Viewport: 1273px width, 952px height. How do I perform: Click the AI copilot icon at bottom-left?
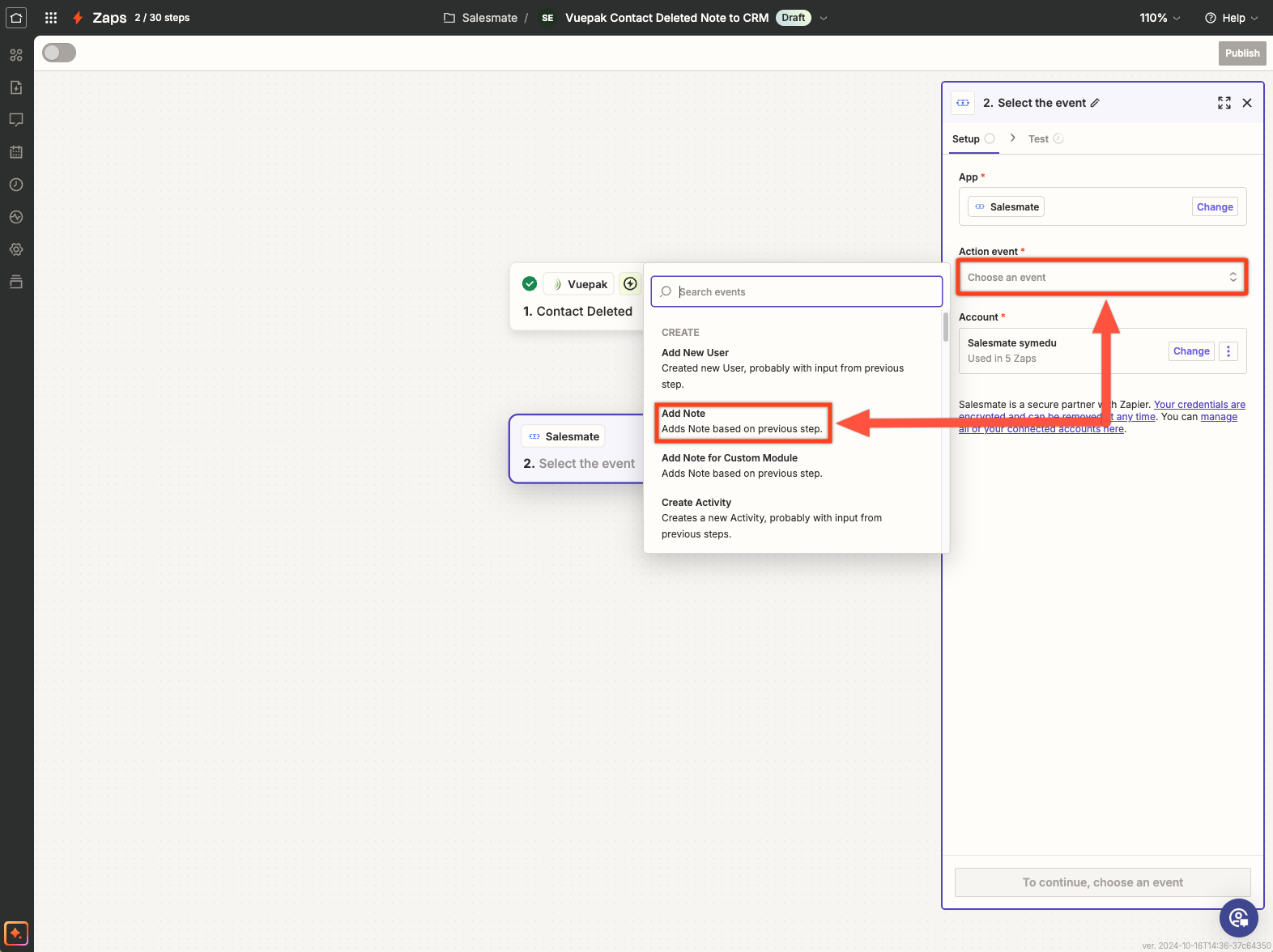[16, 933]
